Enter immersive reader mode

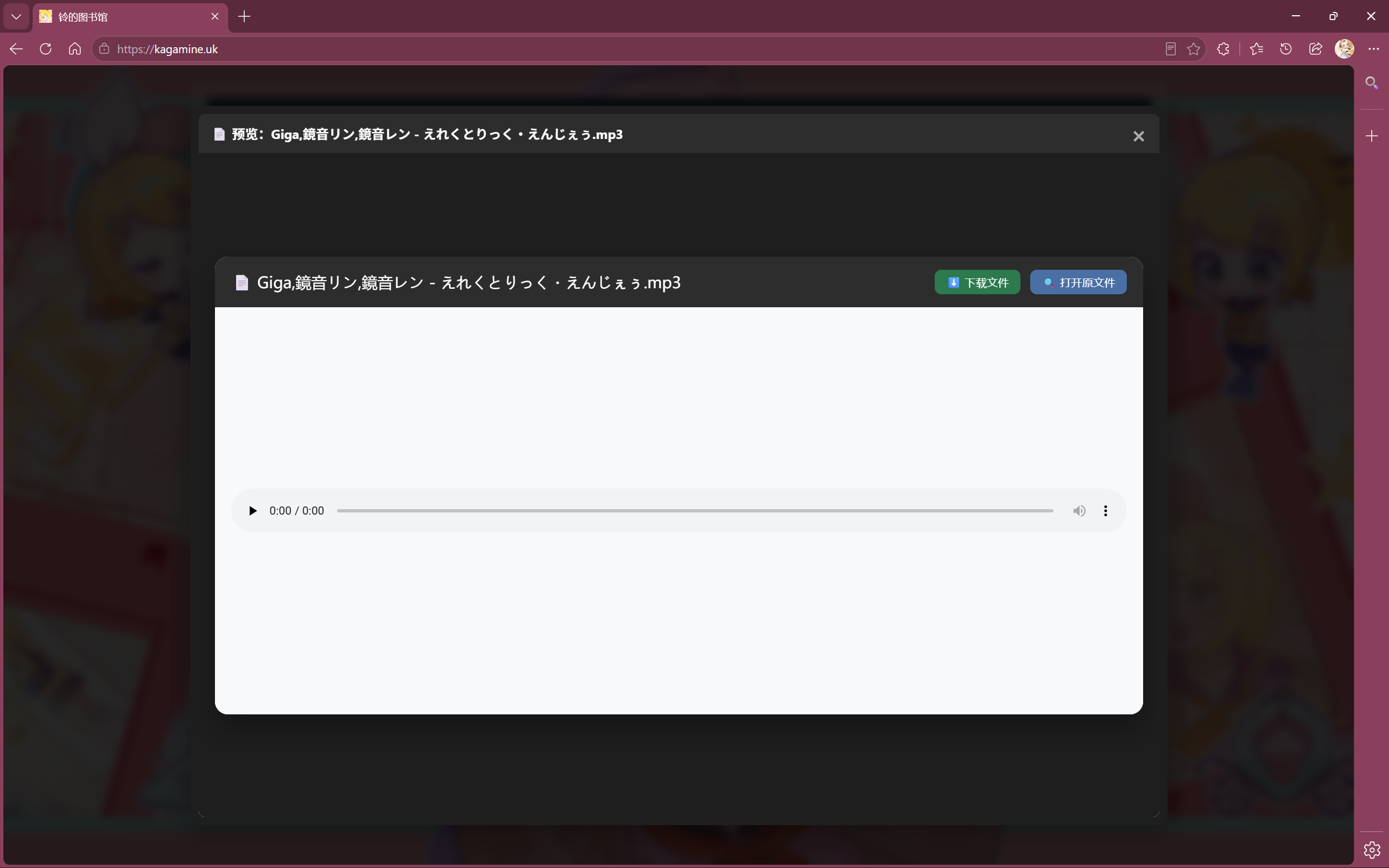[x=1170, y=49]
